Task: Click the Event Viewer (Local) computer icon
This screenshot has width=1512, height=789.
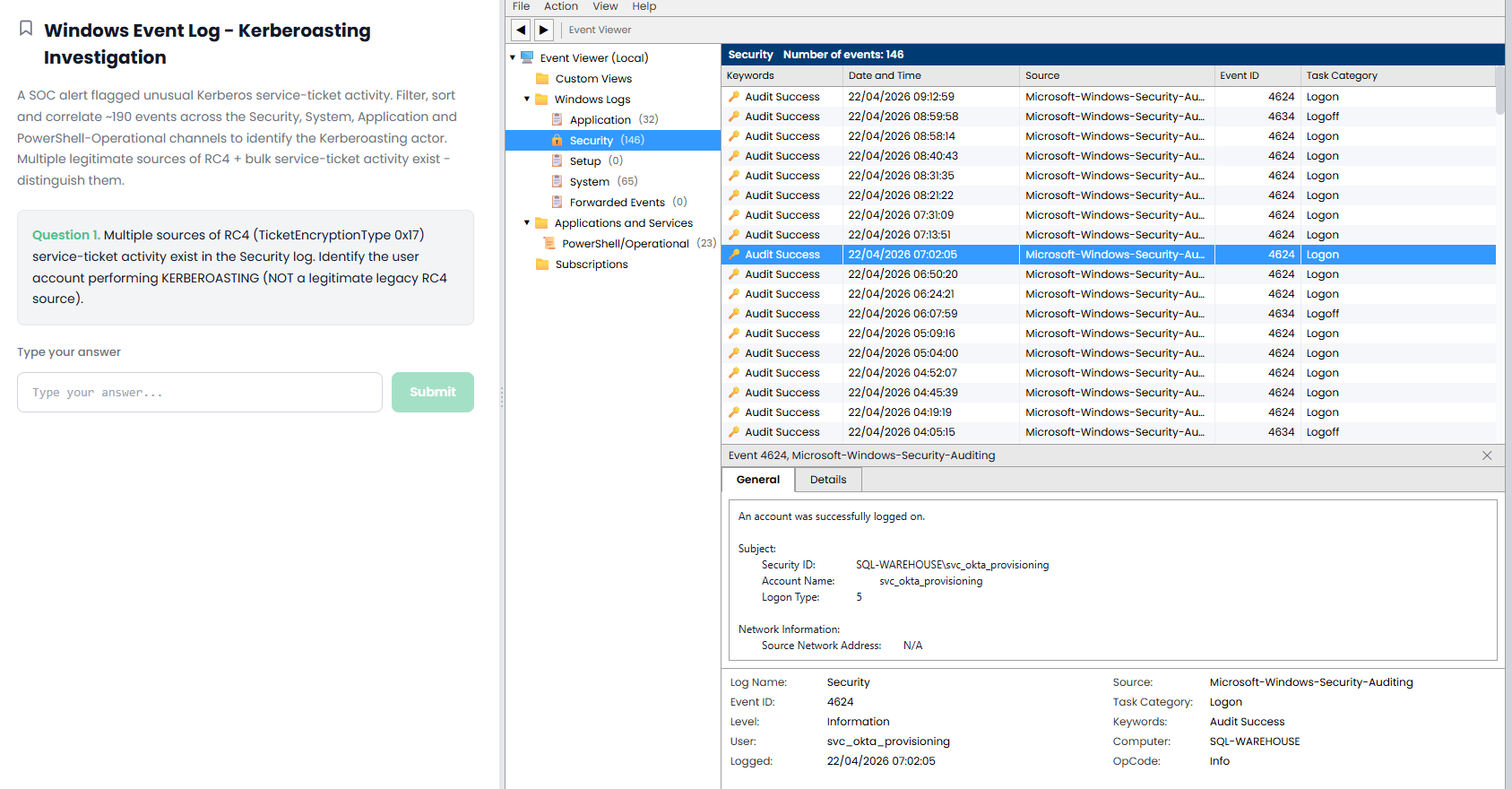Action: (527, 57)
